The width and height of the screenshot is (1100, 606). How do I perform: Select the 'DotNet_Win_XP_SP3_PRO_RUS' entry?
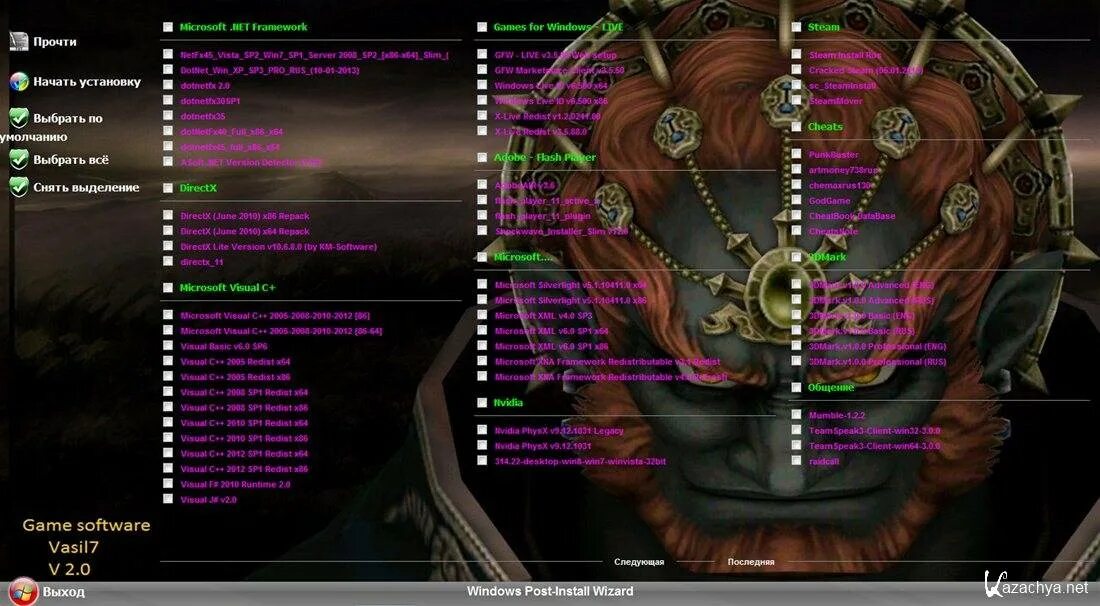(269, 70)
